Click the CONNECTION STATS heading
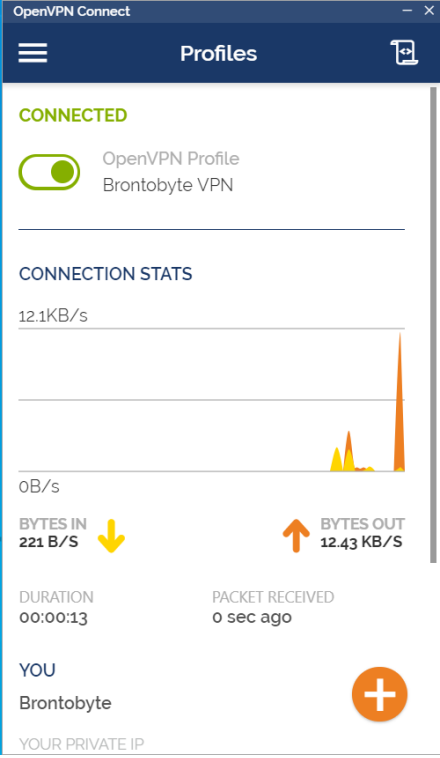440x758 pixels. point(105,274)
